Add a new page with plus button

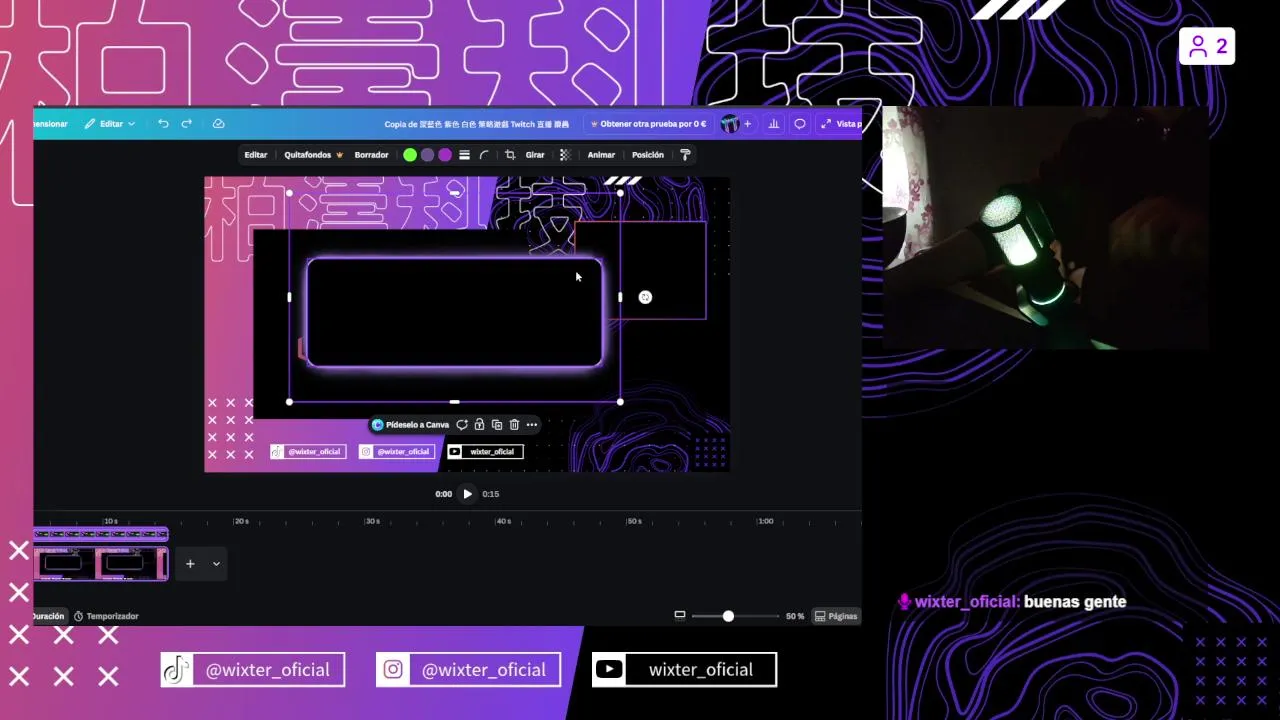pos(190,564)
